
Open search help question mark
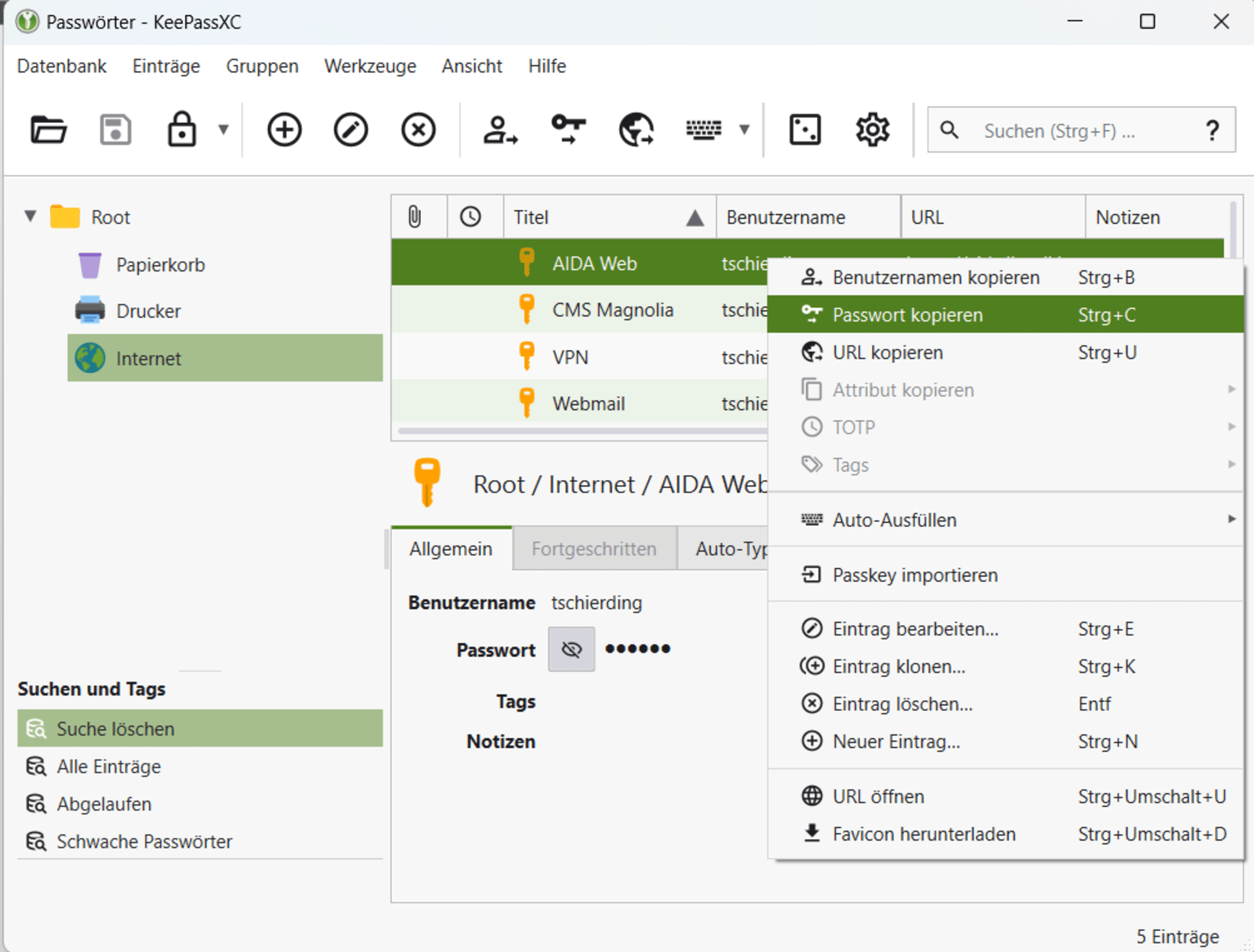tap(1213, 130)
